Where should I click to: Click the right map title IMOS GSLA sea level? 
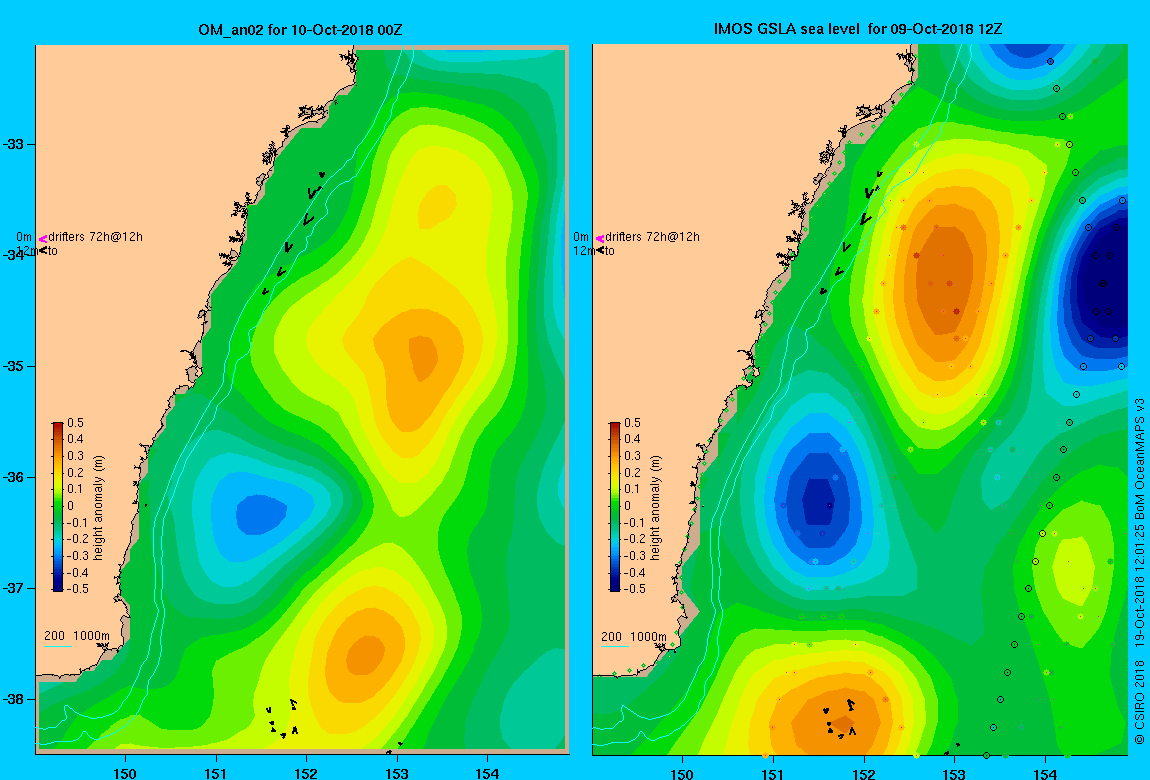[788, 29]
